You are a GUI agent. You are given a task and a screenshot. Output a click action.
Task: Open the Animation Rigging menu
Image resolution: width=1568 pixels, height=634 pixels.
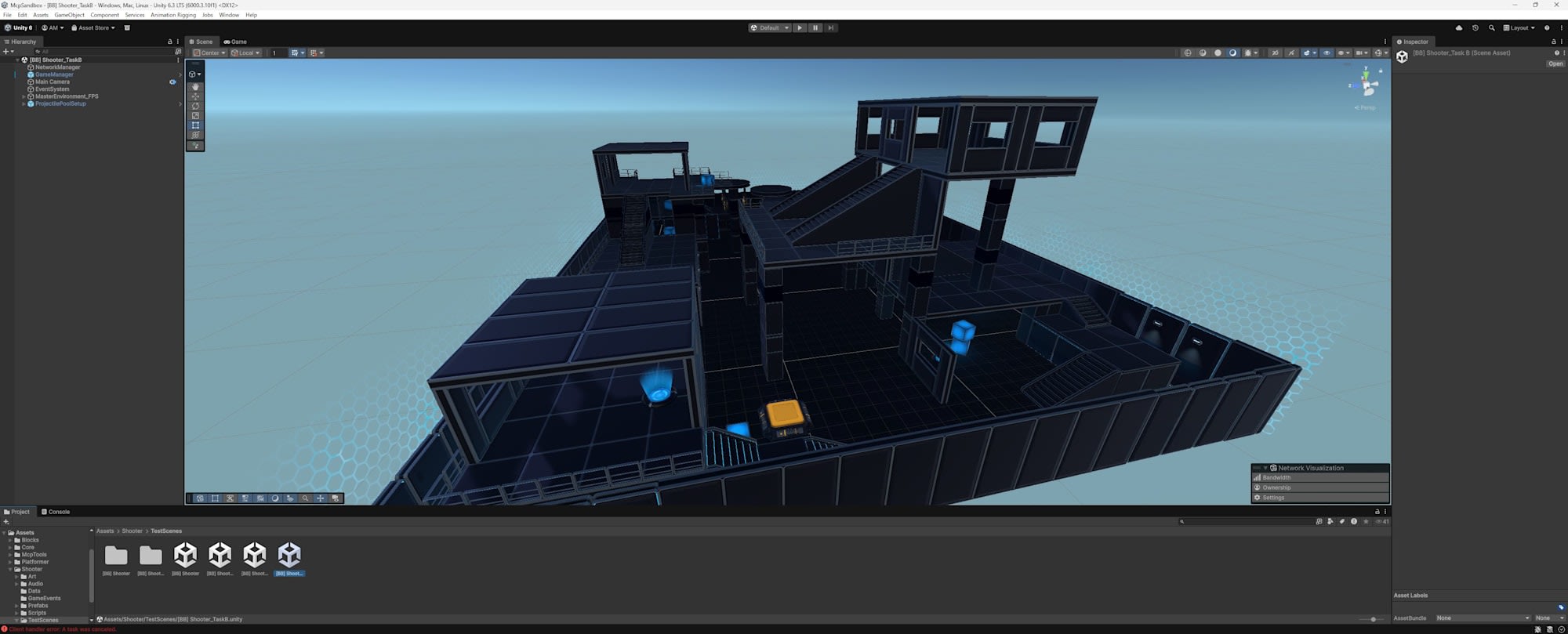(173, 15)
